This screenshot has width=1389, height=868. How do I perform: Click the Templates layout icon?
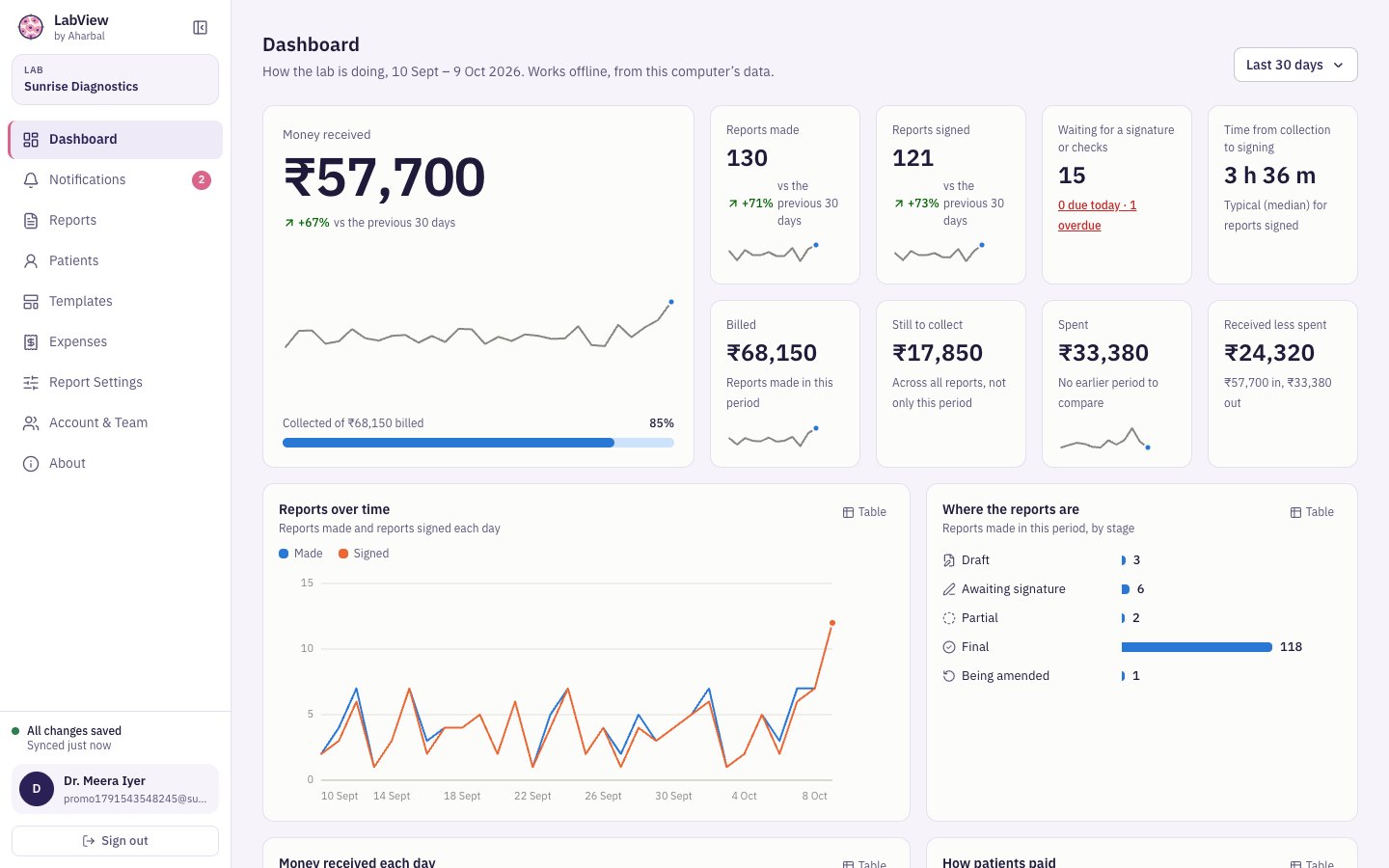click(31, 302)
